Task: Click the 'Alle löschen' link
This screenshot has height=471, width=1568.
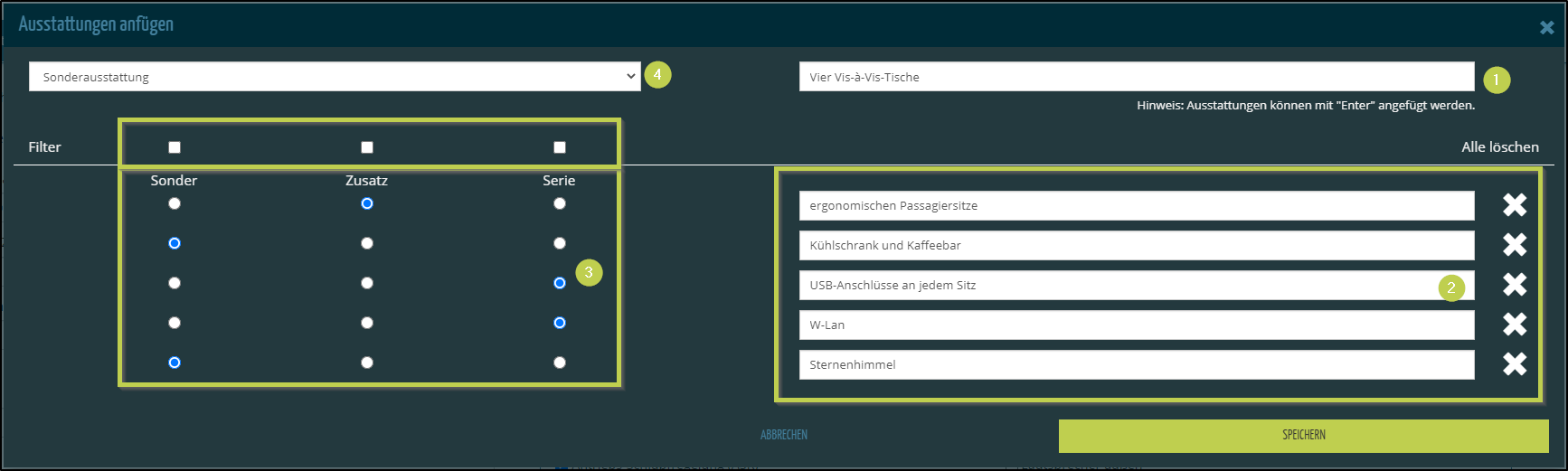Action: pos(1499,147)
